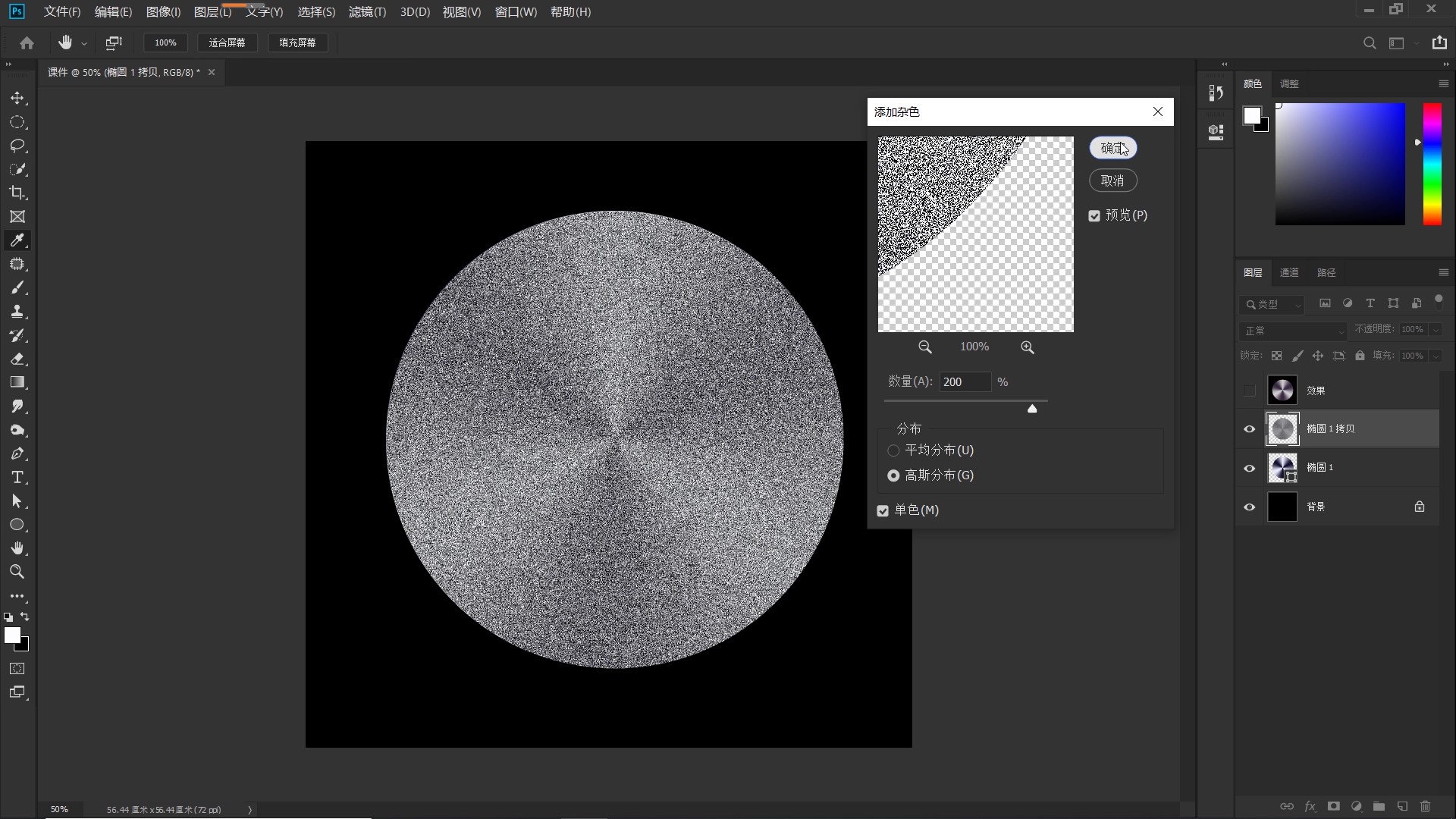Select the Brush tool
This screenshot has width=1456, height=819.
click(17, 287)
